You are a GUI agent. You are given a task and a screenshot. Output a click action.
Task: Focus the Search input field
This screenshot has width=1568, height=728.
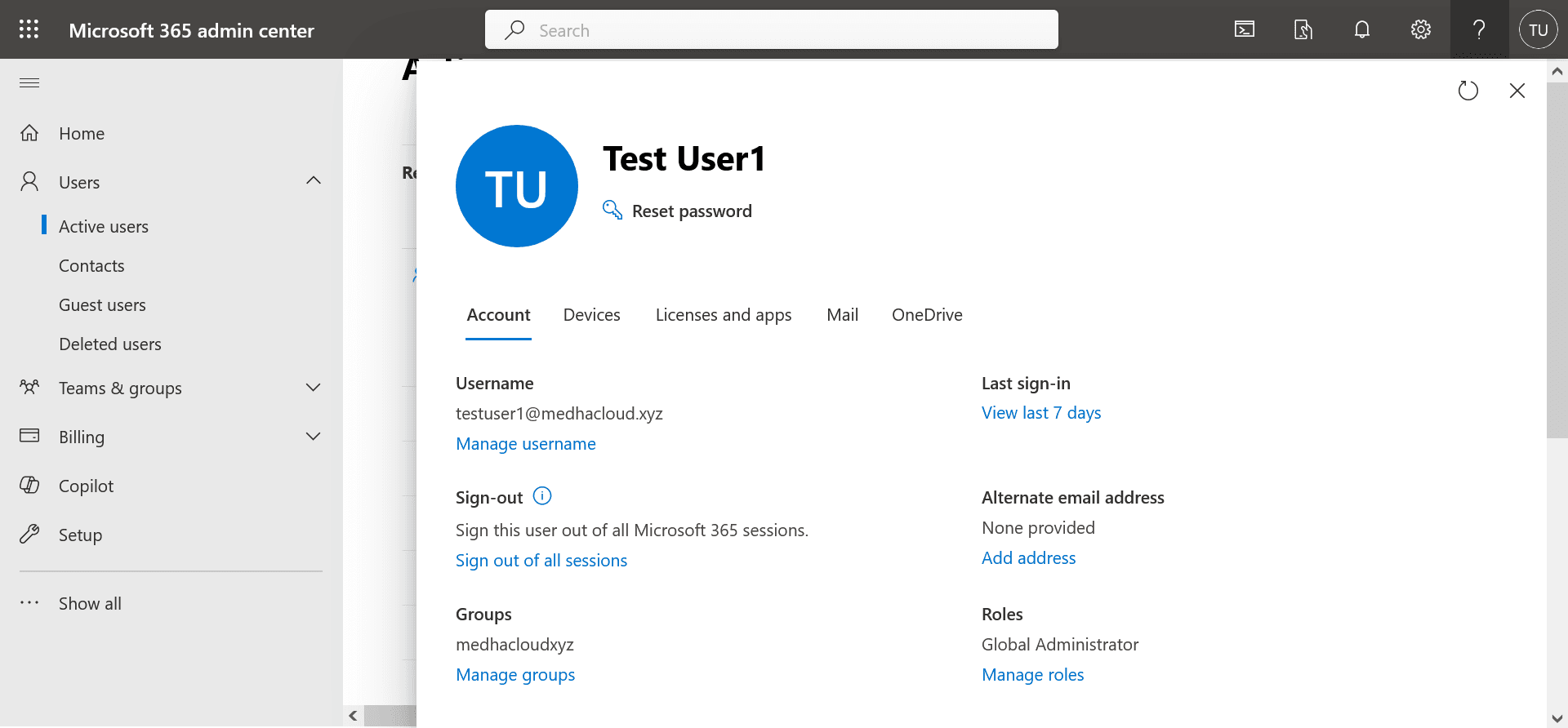click(772, 29)
